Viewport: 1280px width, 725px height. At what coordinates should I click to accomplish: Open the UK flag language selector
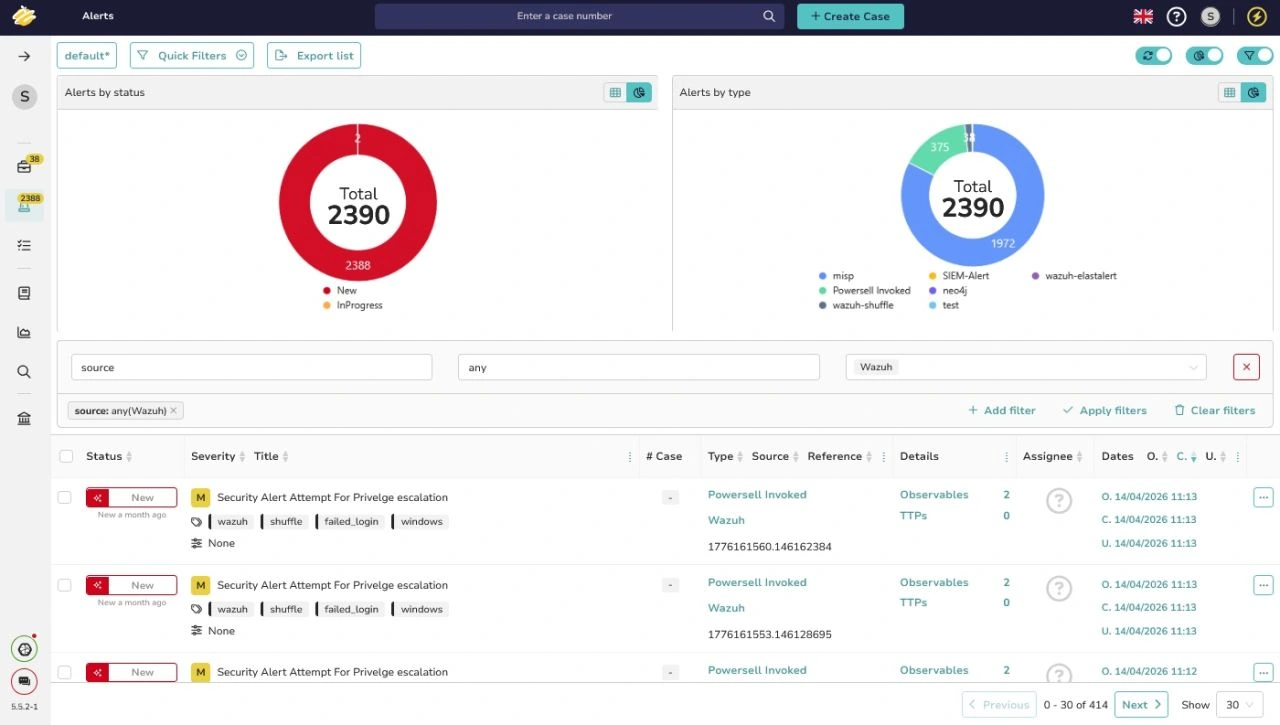coord(1143,16)
